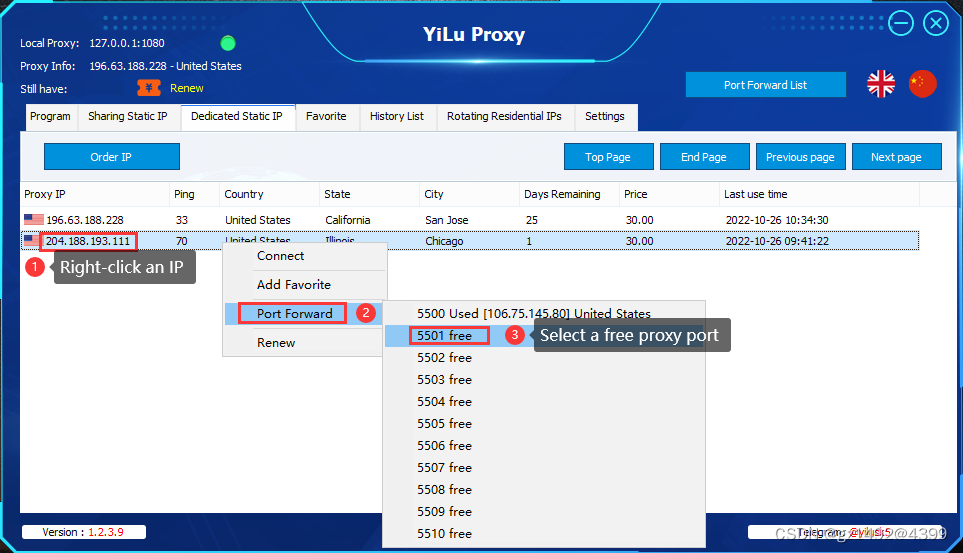
Task: Click the Order IP button
Action: pyautogui.click(x=112, y=157)
